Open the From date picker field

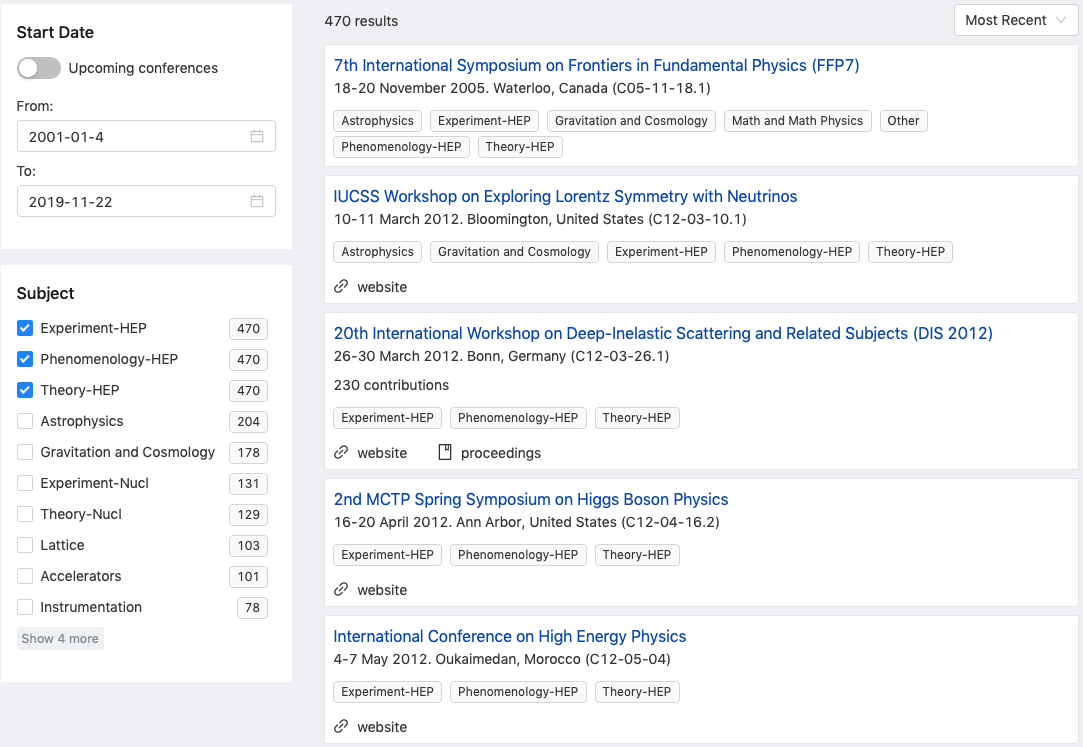136,136
